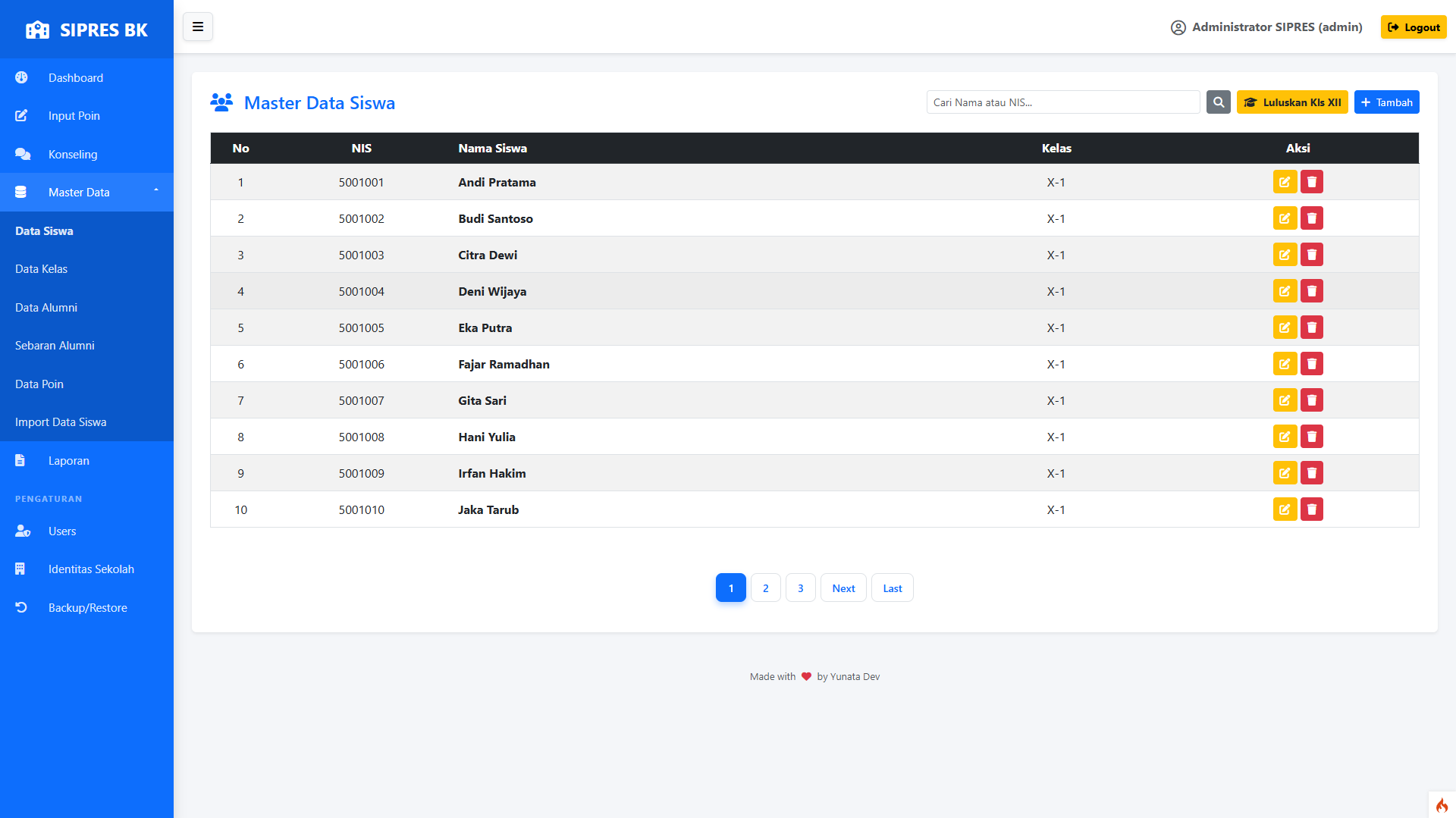Delete Budi Santoso's student record

(x=1311, y=218)
